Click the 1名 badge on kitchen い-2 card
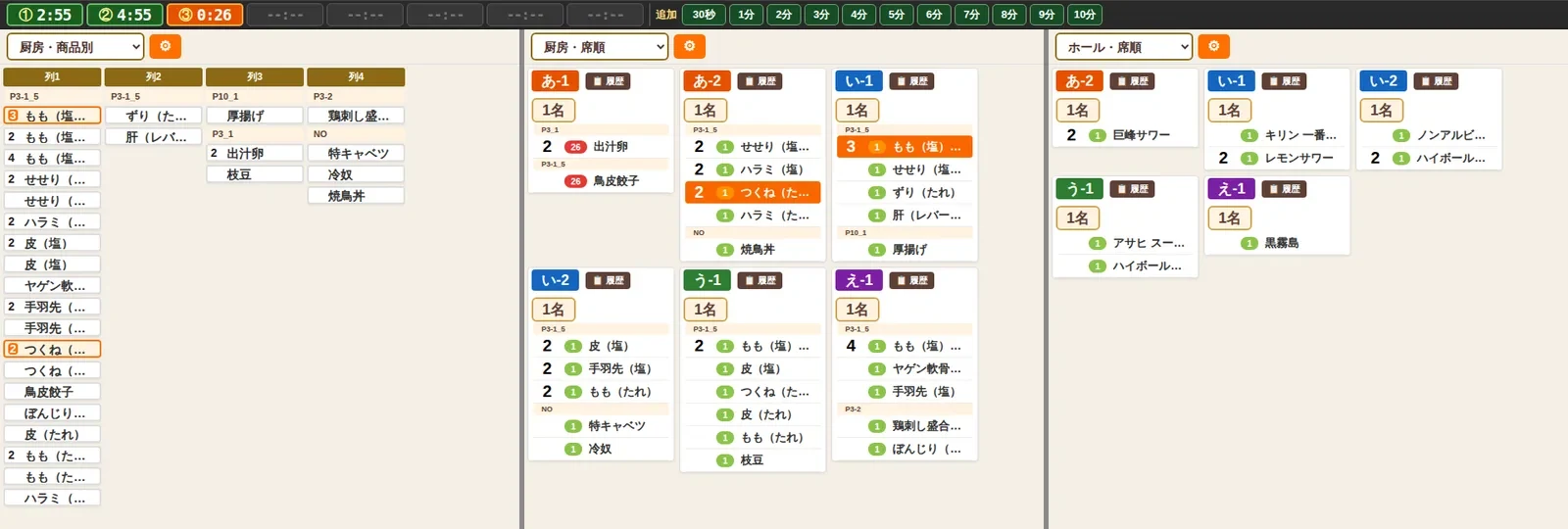1568x529 pixels. coord(553,310)
